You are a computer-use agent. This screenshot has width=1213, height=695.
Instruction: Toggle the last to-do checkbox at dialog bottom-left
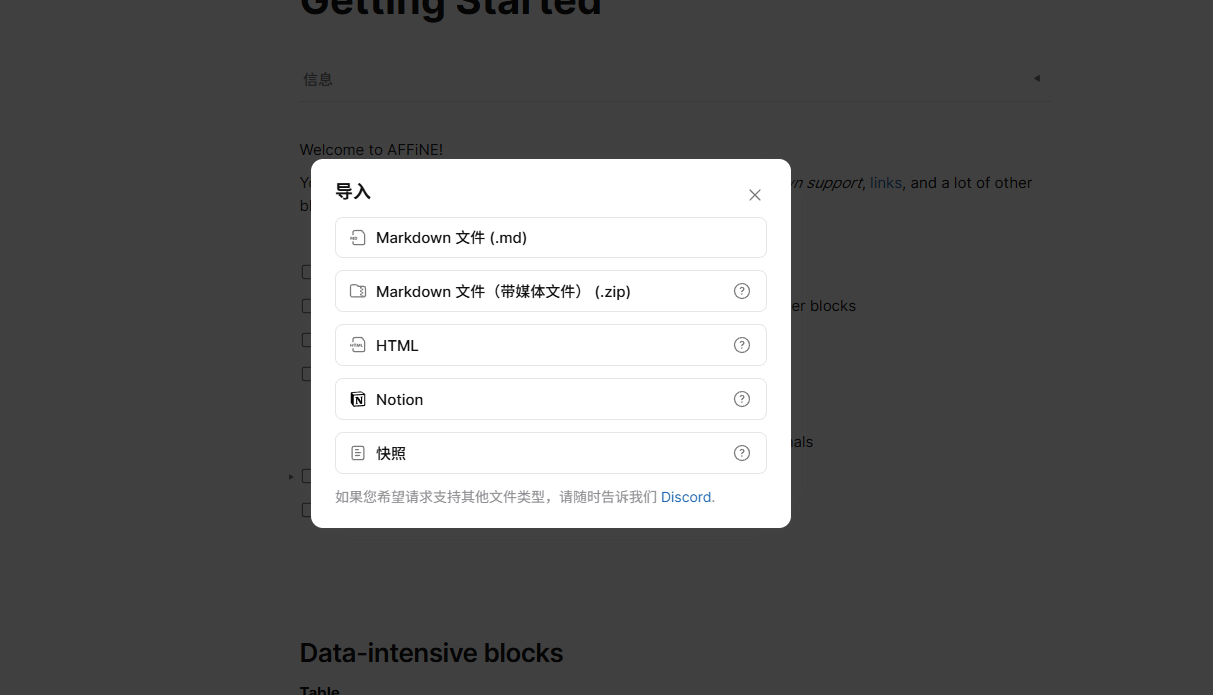307,510
